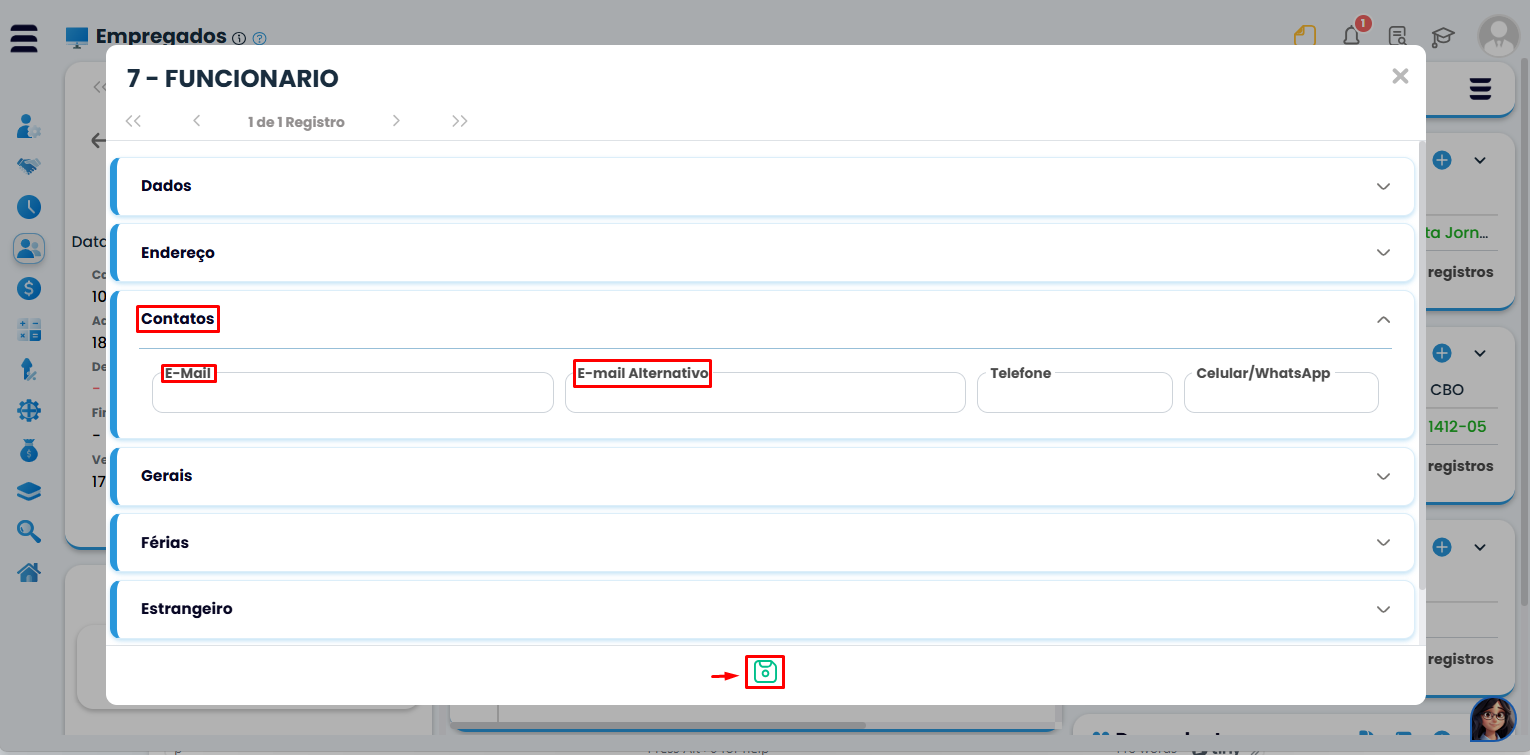The width and height of the screenshot is (1530, 755).
Task: Click the info icon beside Empregados
Action: pos(239,39)
